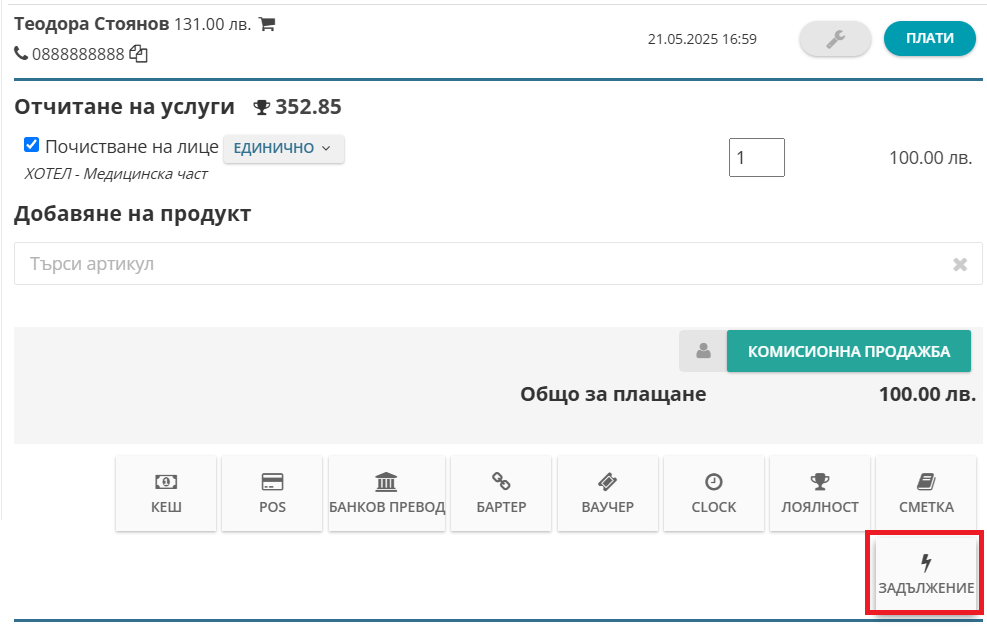Viewport: 987px width, 629px height.
Task: Pay with ВАУЧЕР
Action: 607,494
